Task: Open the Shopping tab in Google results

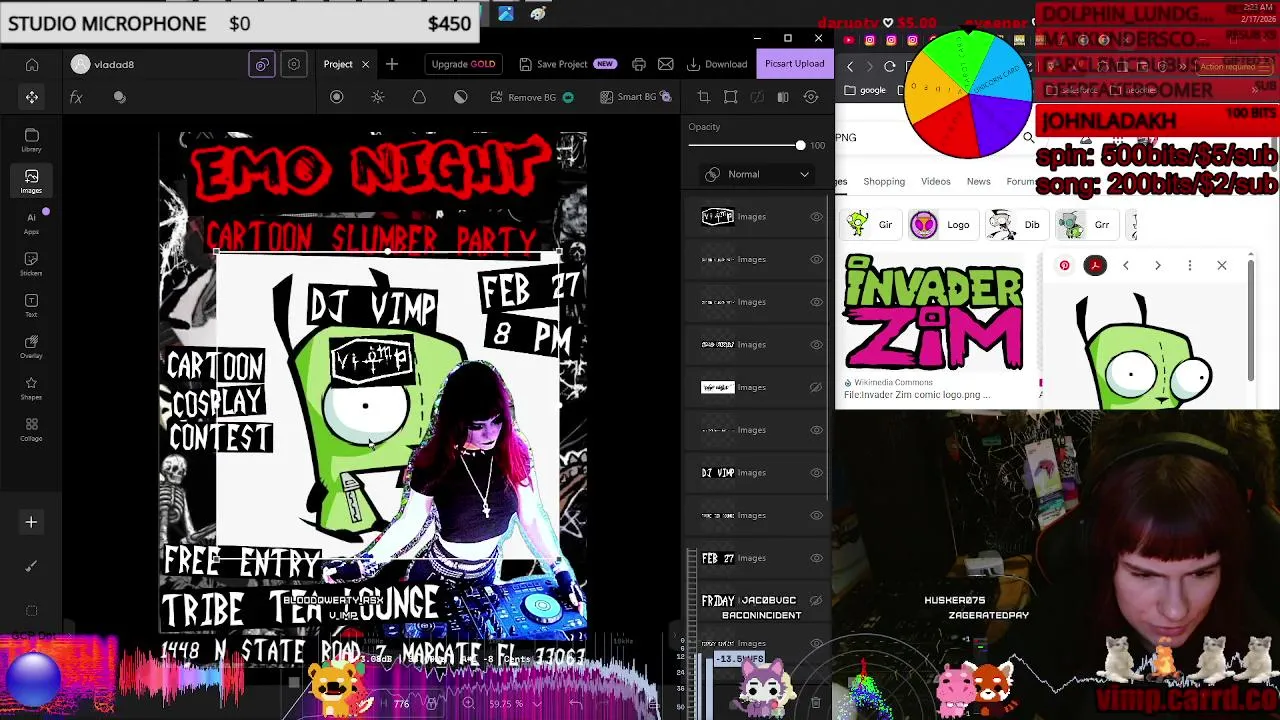Action: click(884, 181)
